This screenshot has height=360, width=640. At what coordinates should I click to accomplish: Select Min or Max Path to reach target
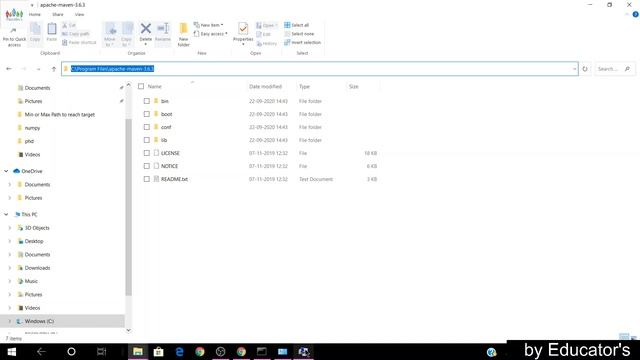(x=60, y=115)
